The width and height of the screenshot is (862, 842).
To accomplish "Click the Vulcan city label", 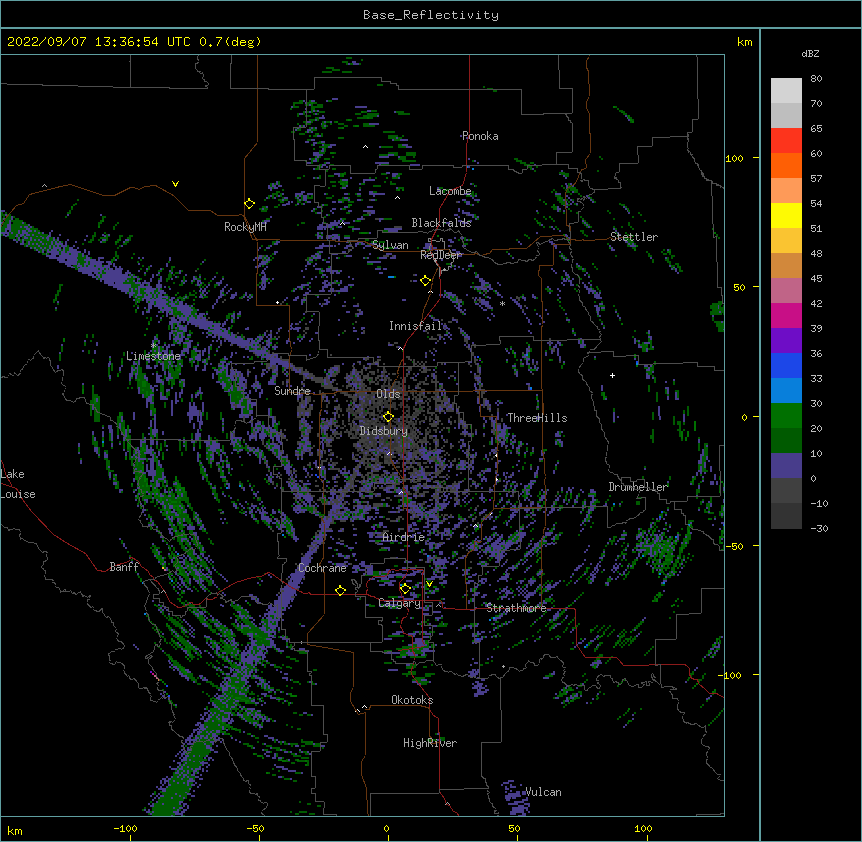I will (x=543, y=792).
